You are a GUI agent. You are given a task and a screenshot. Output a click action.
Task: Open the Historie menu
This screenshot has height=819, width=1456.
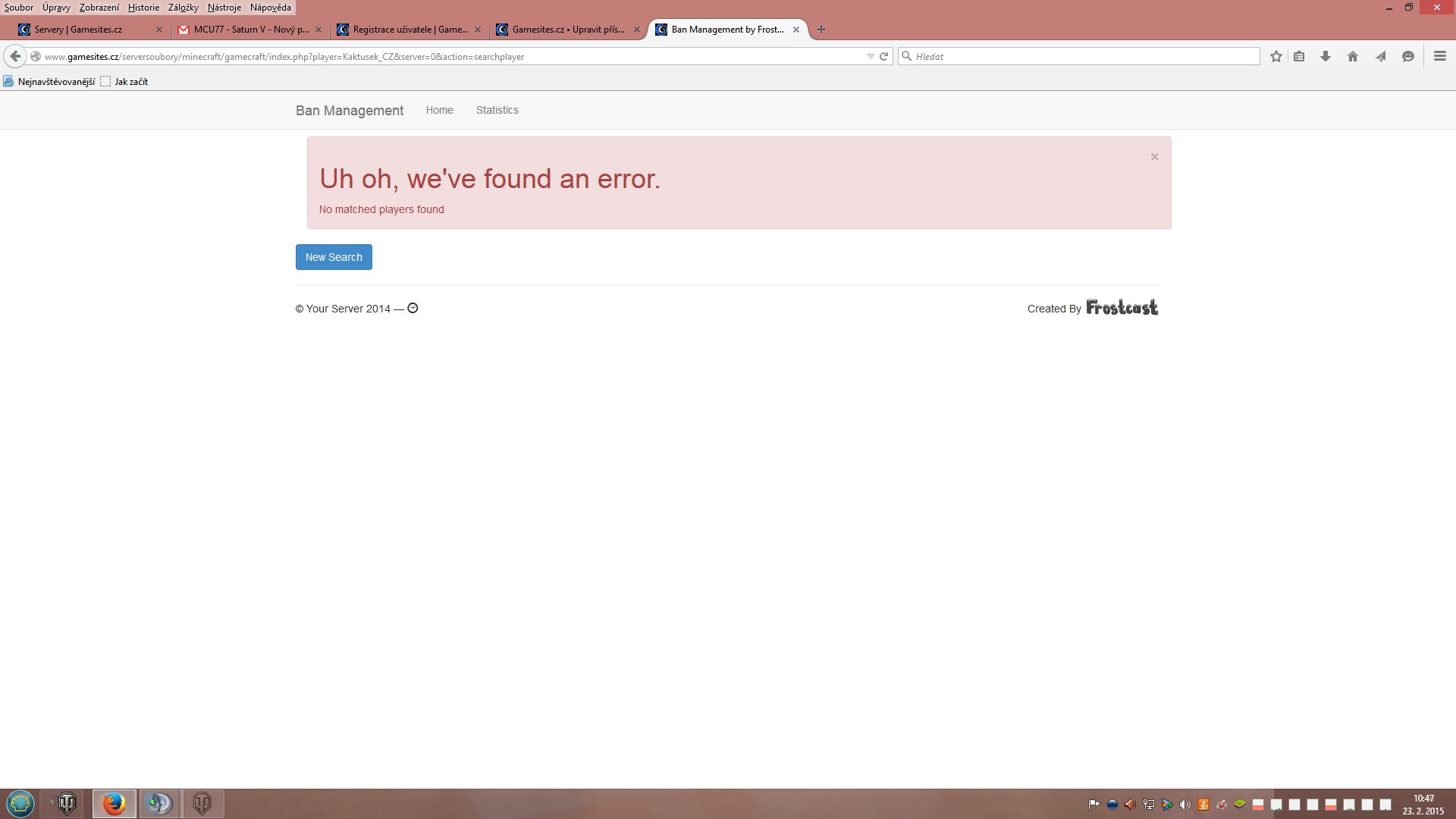[x=143, y=8]
